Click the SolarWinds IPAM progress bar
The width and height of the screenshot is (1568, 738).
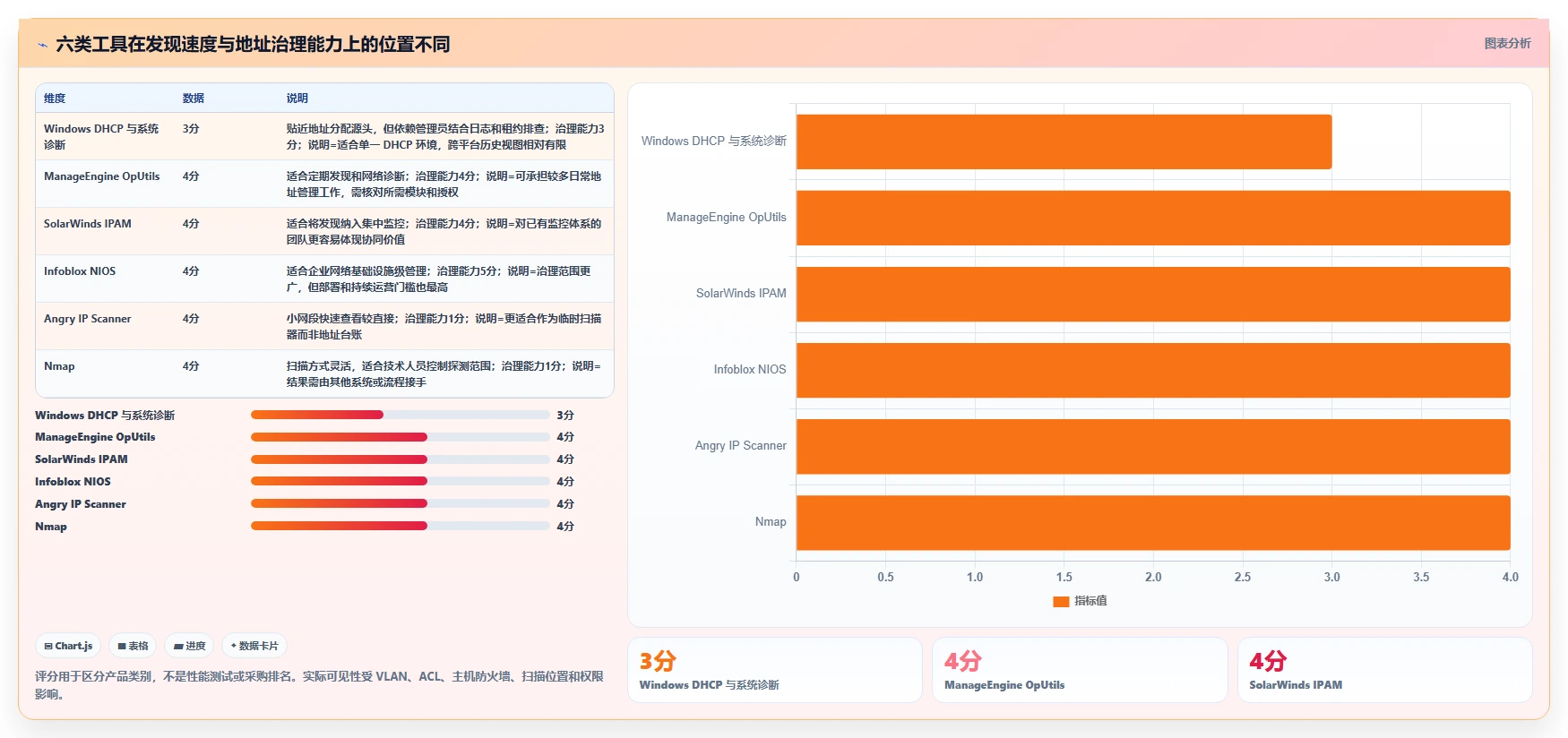point(400,459)
